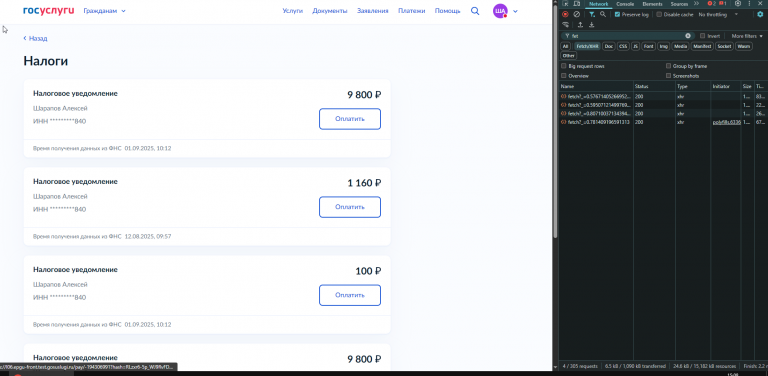The height and width of the screenshot is (376, 768).
Task: Open network conditions wifi icon
Action: 565,25
